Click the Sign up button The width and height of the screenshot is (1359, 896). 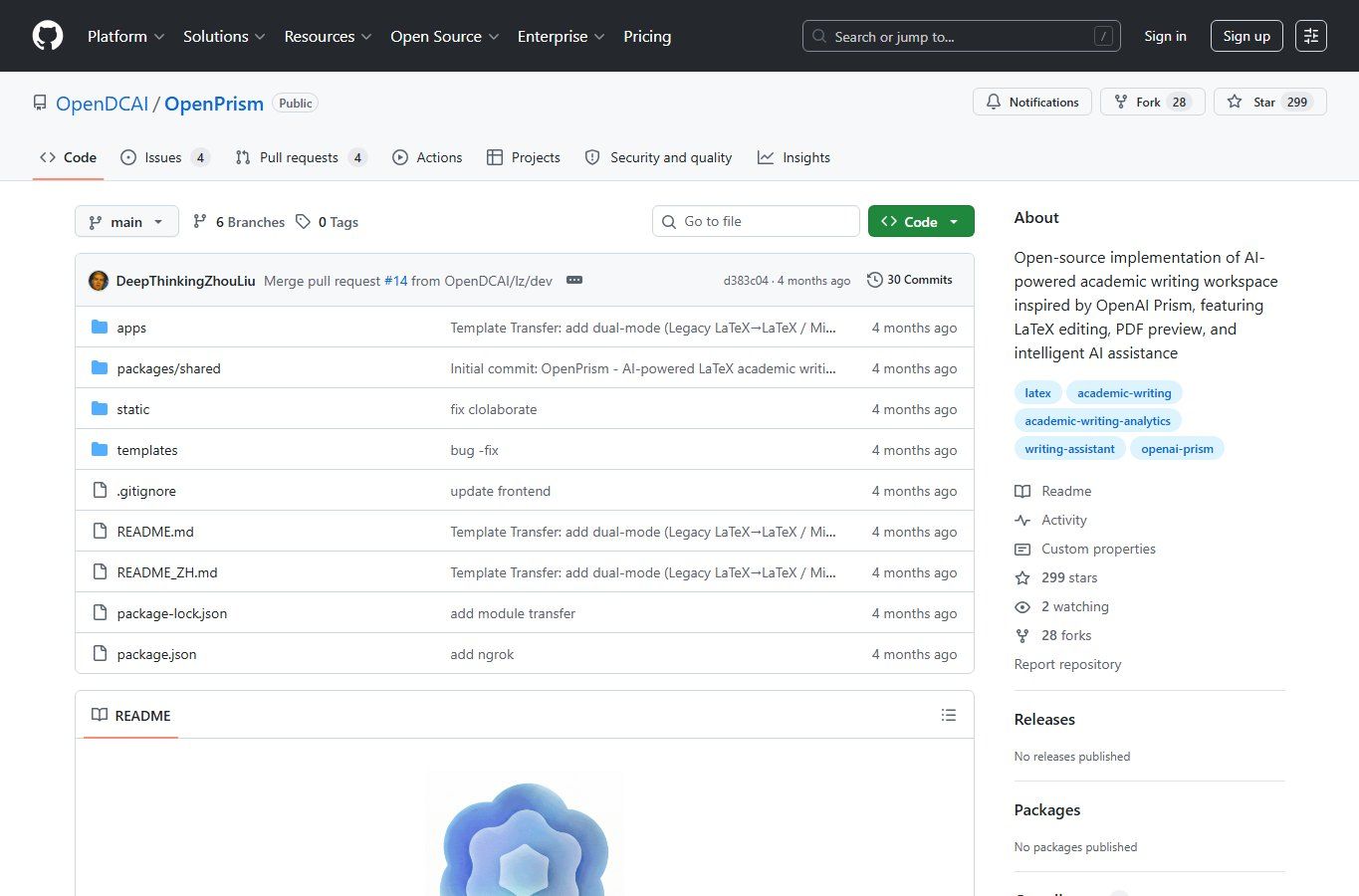[1246, 36]
